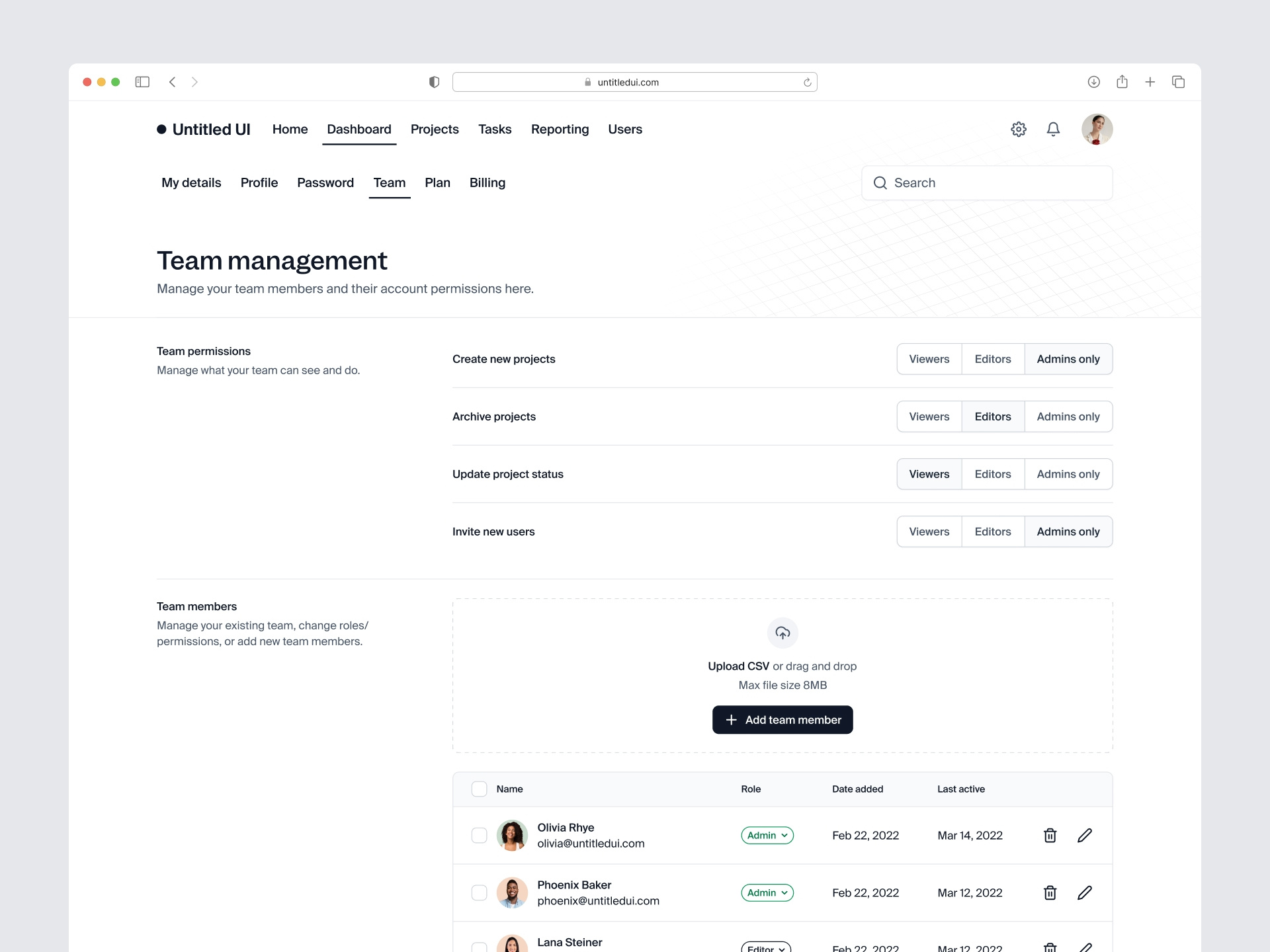Viewport: 1270px width, 952px height.
Task: Check the checkbox beside Phoenix Baker
Action: [479, 892]
